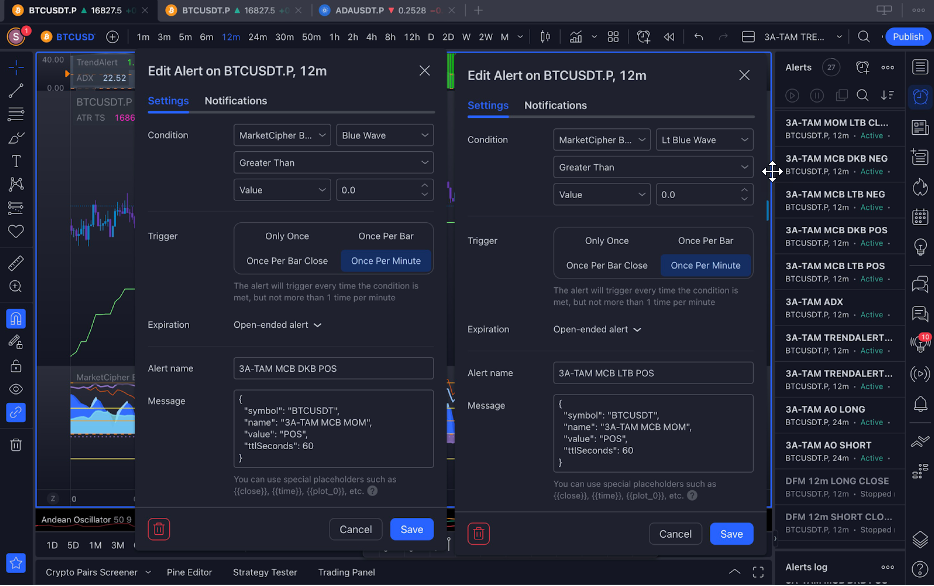Activate the zoom-in magnifier tool
This screenshot has width=934, height=586.
point(16,286)
